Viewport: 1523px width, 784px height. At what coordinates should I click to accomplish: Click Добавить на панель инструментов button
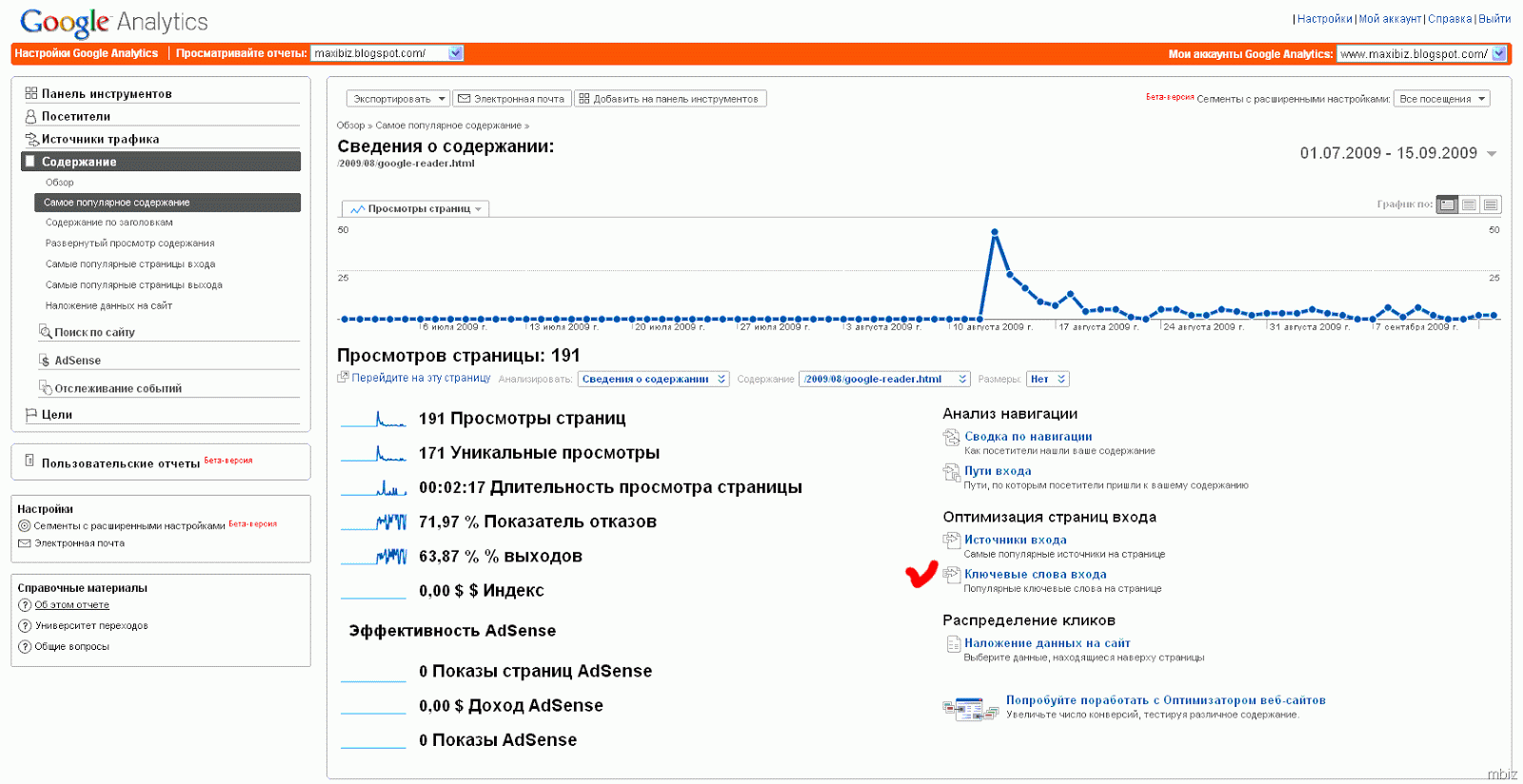pyautogui.click(x=670, y=99)
